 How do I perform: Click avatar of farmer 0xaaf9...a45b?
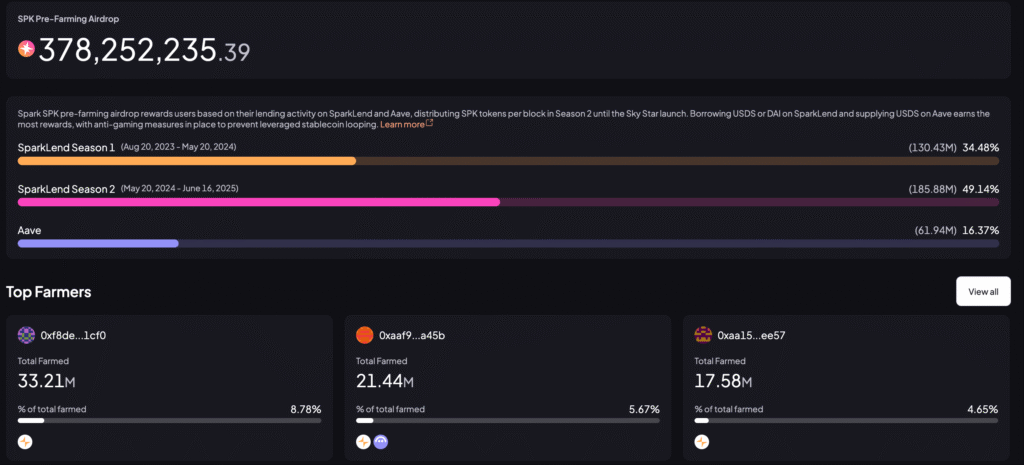click(364, 336)
